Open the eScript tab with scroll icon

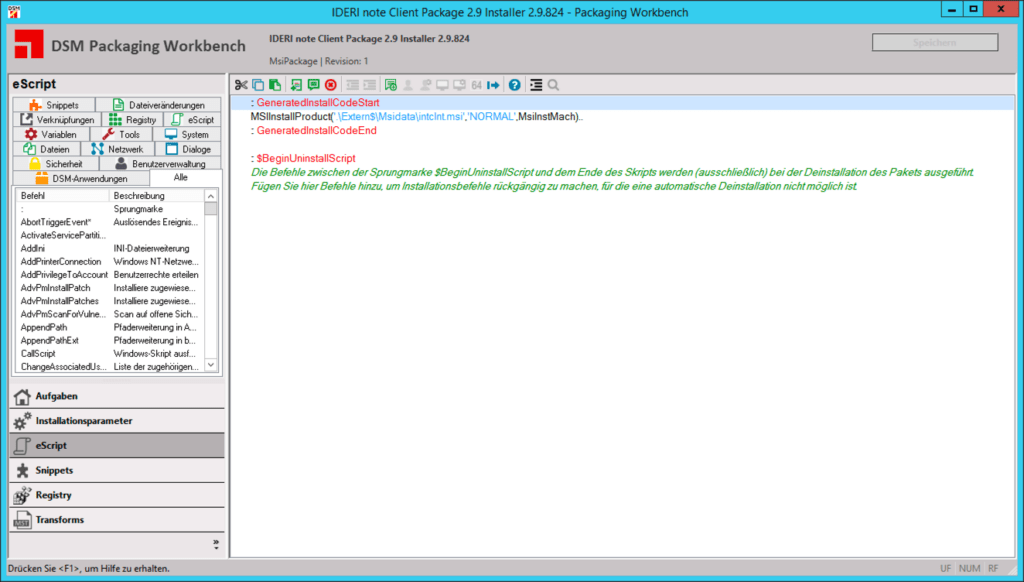[193, 120]
